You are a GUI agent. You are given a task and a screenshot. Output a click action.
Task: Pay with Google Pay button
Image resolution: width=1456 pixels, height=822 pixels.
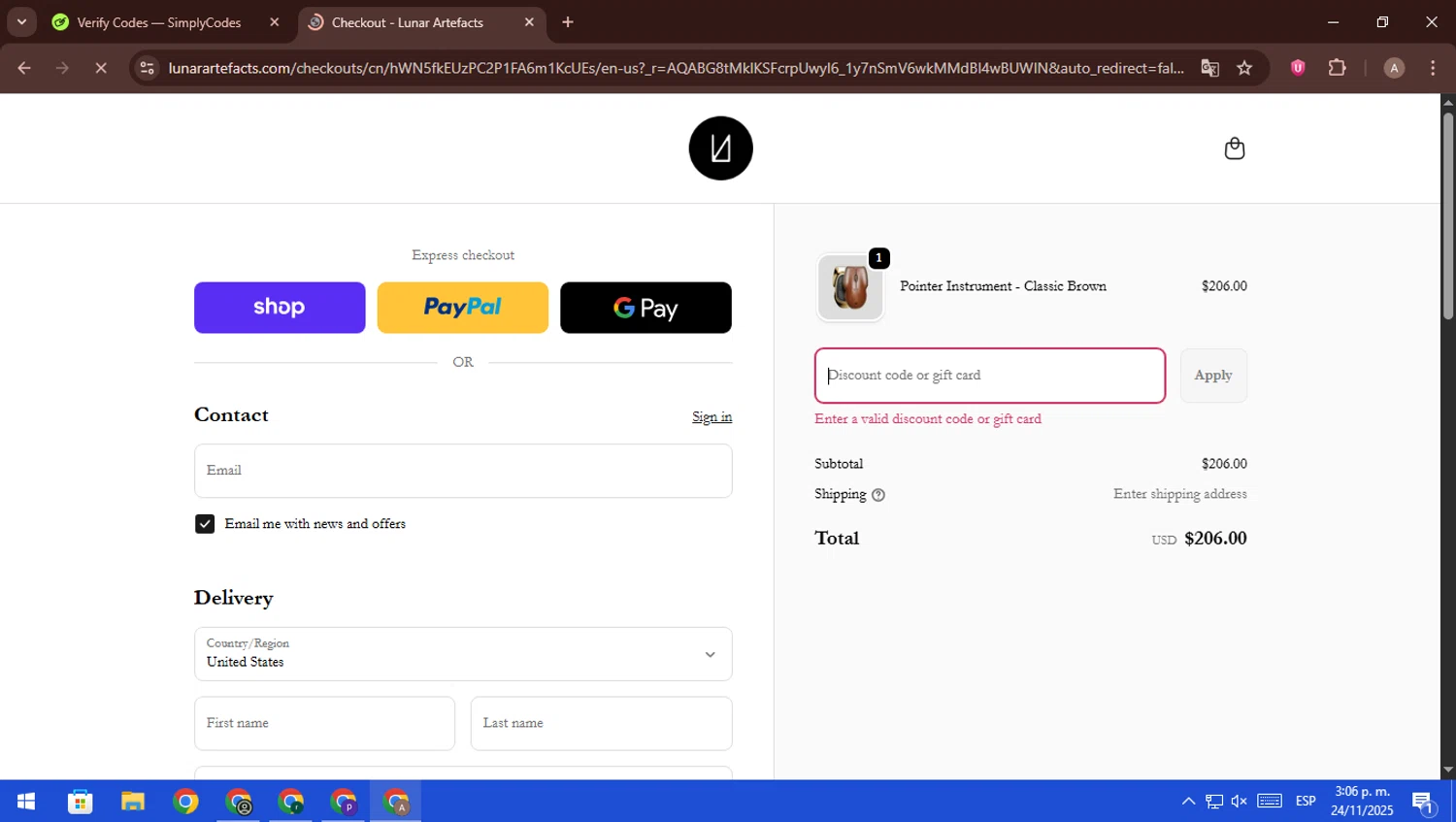645,308
